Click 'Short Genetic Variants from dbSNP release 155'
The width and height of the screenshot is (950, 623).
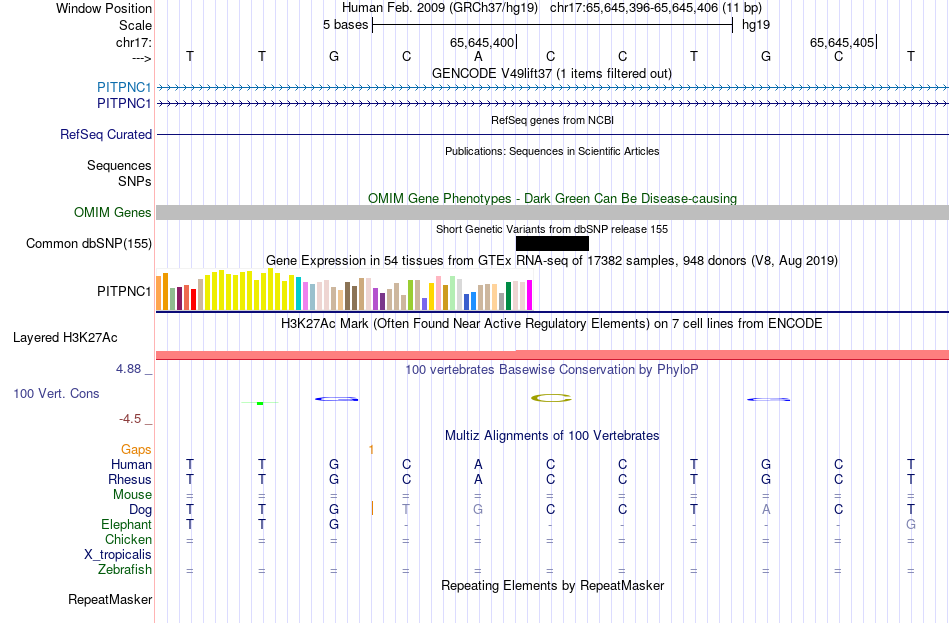(x=552, y=229)
